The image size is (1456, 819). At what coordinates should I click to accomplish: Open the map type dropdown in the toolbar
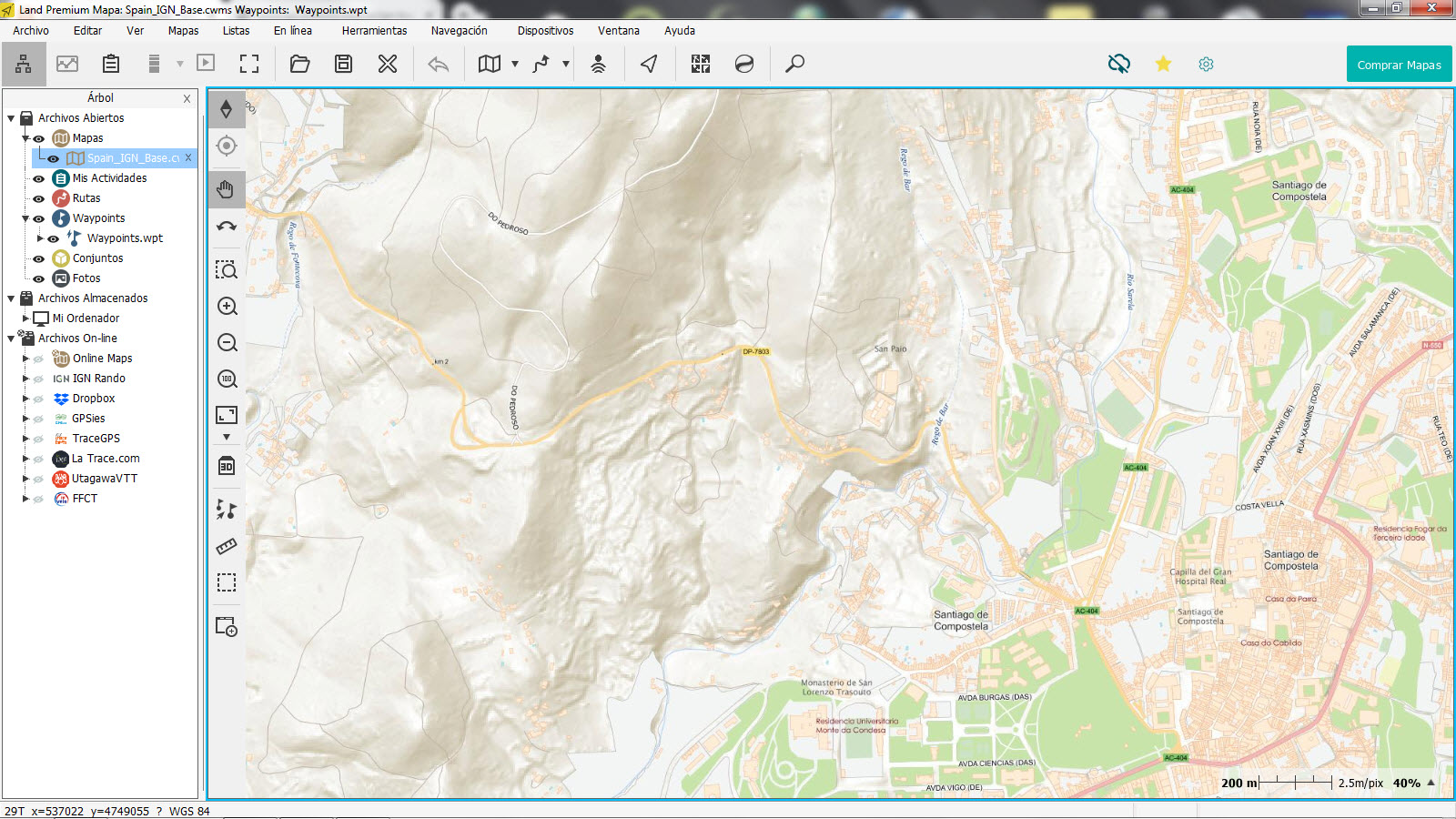point(515,64)
